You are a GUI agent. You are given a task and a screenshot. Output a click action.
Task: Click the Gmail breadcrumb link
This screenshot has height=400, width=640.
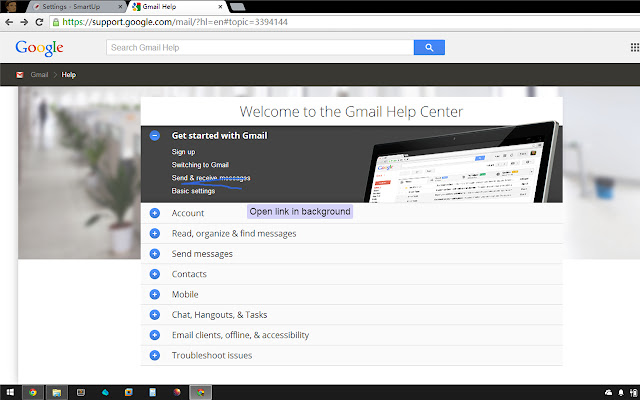[x=39, y=75]
